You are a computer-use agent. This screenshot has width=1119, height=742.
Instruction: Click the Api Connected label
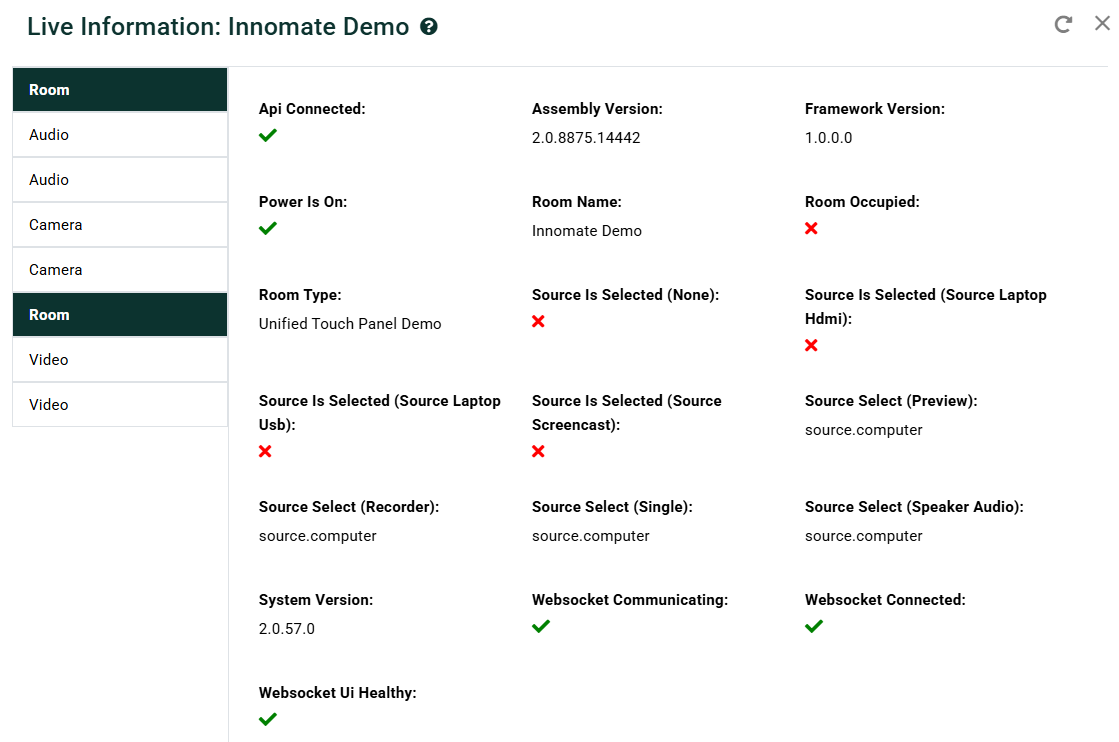point(312,109)
